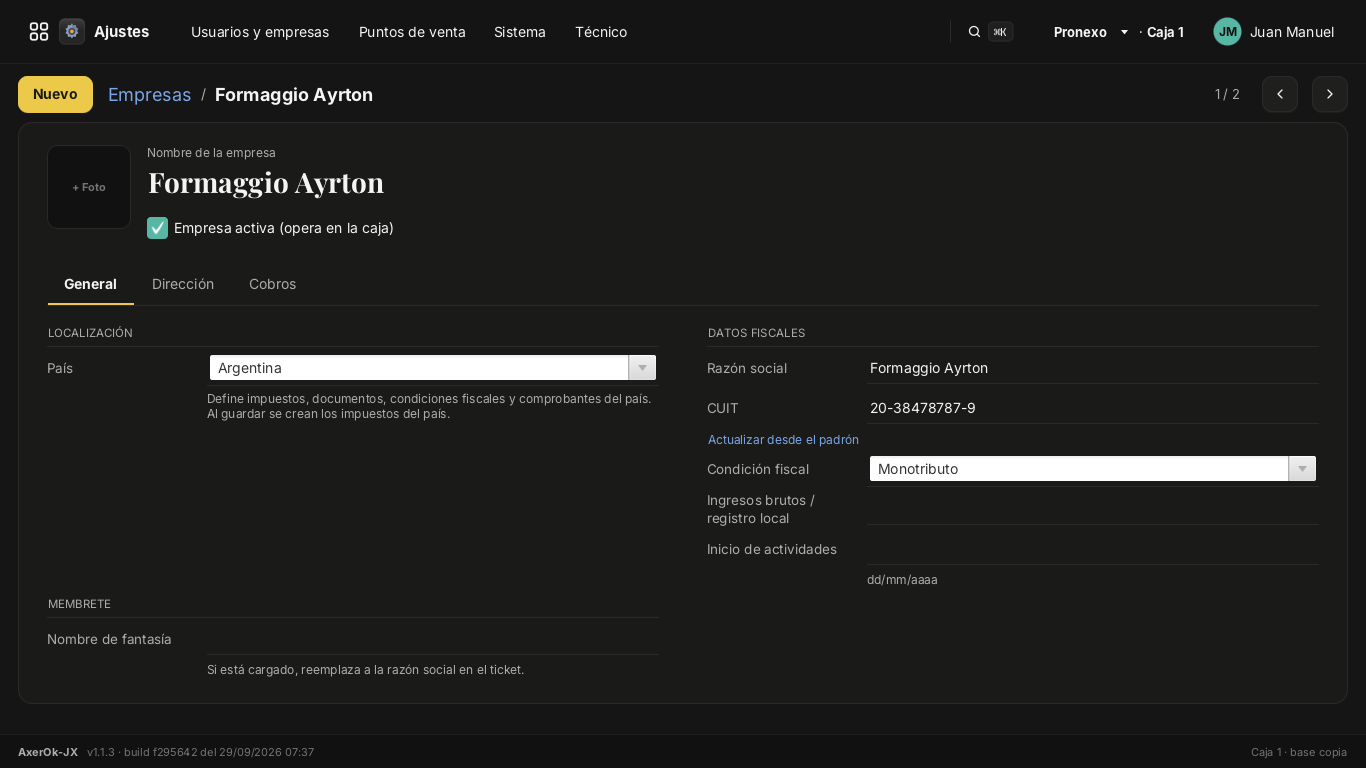
Task: Switch to the Dirección tab
Action: coord(183,284)
